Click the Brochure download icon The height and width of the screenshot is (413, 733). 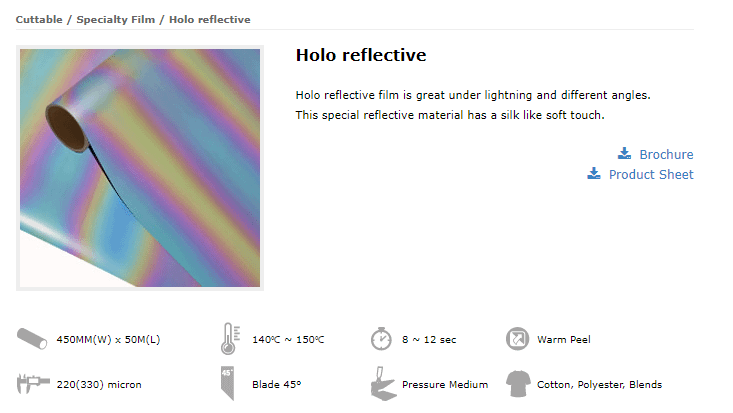pyautogui.click(x=624, y=153)
